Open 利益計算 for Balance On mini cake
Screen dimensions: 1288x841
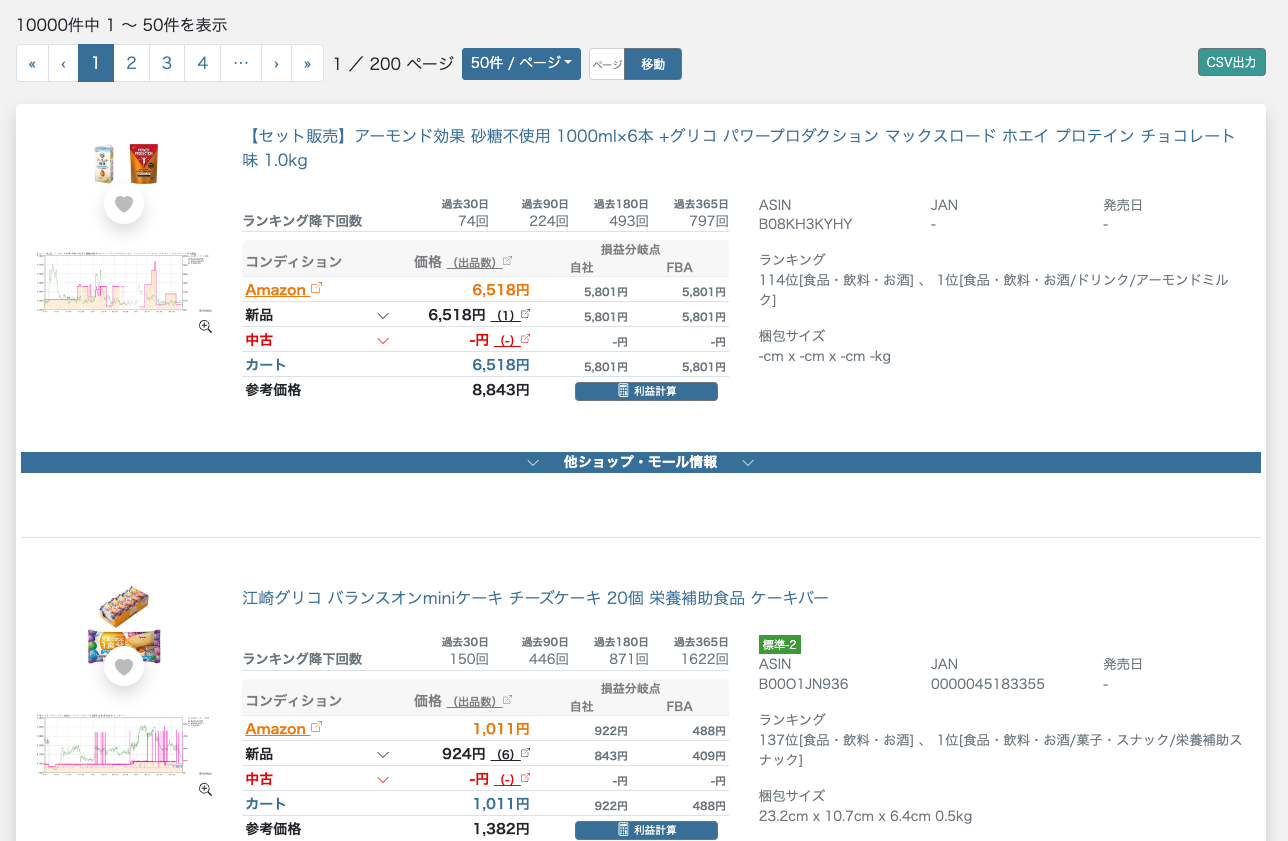point(646,830)
